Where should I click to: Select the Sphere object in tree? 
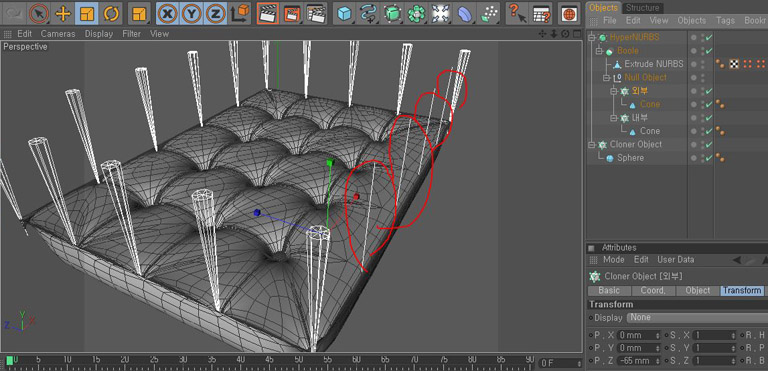click(x=630, y=158)
